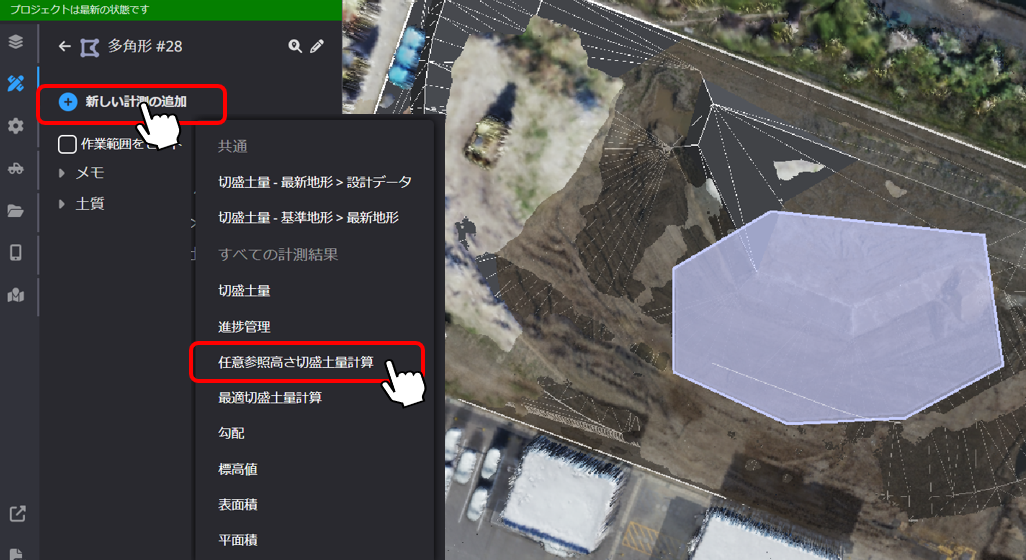This screenshot has width=1026, height=560.
Task: Click the mobile device sidebar icon
Action: (x=16, y=253)
